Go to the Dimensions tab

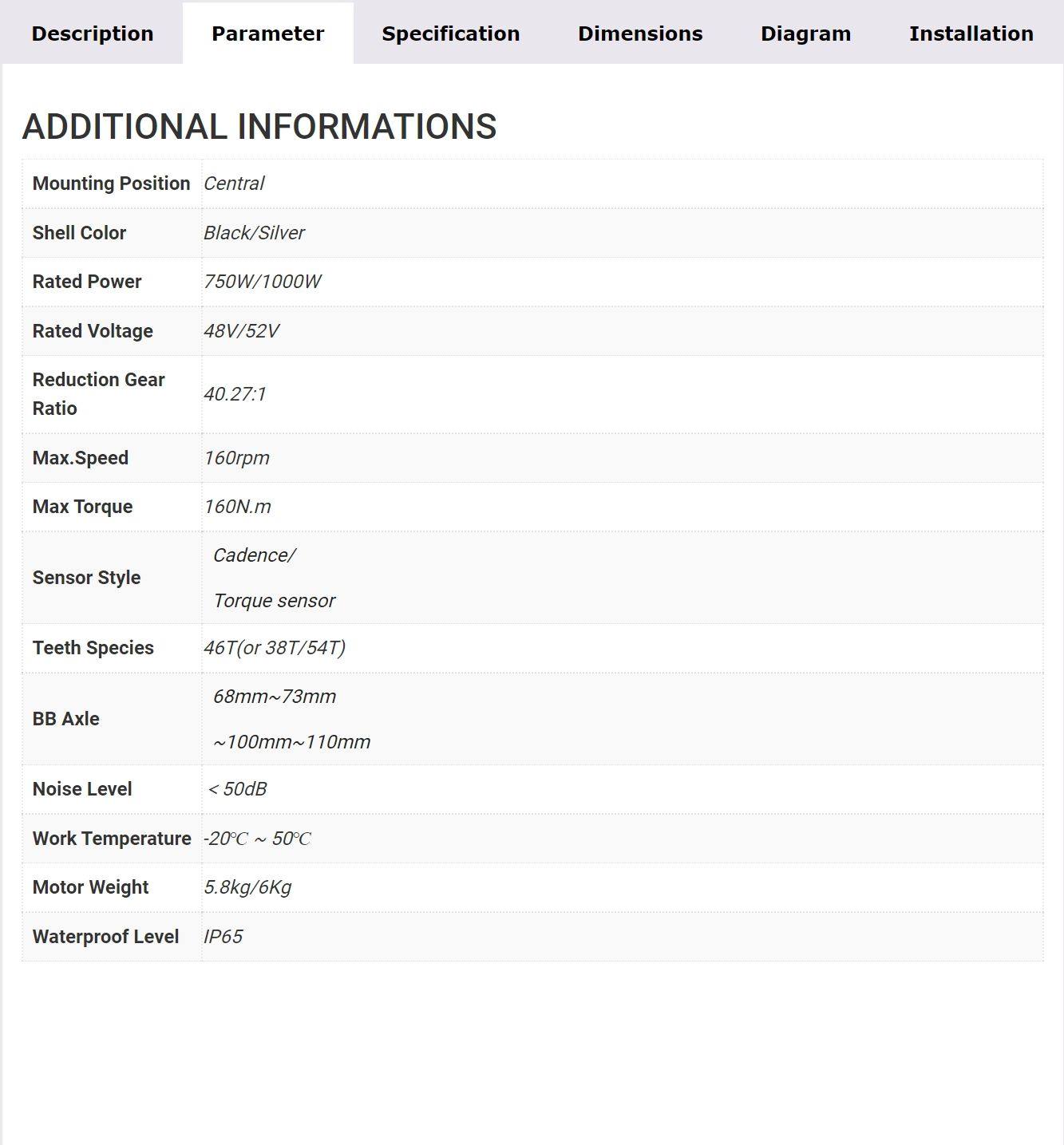[x=640, y=34]
